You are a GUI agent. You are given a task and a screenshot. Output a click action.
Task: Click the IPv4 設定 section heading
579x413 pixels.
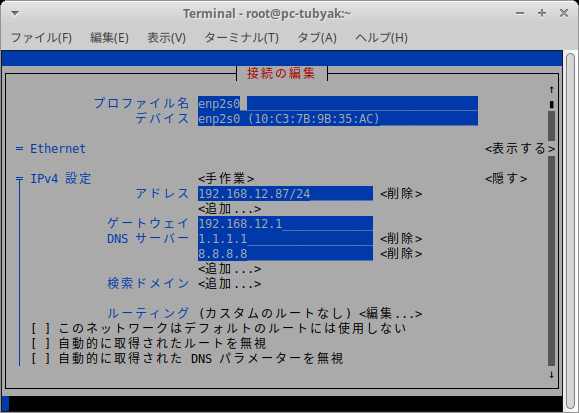tap(61, 178)
